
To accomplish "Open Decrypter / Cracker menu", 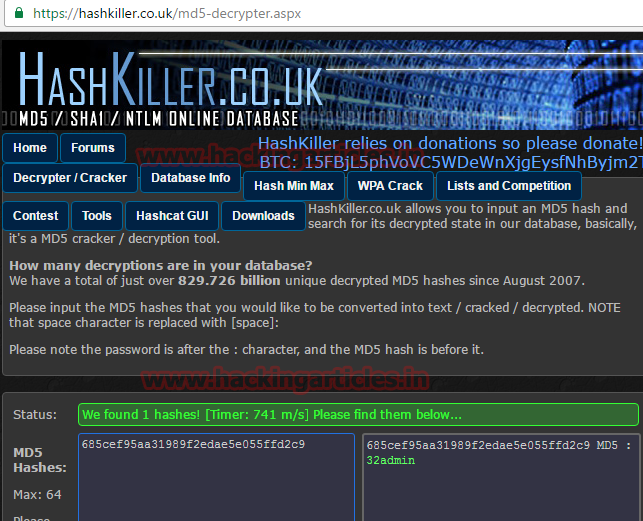I will click(x=70, y=178).
